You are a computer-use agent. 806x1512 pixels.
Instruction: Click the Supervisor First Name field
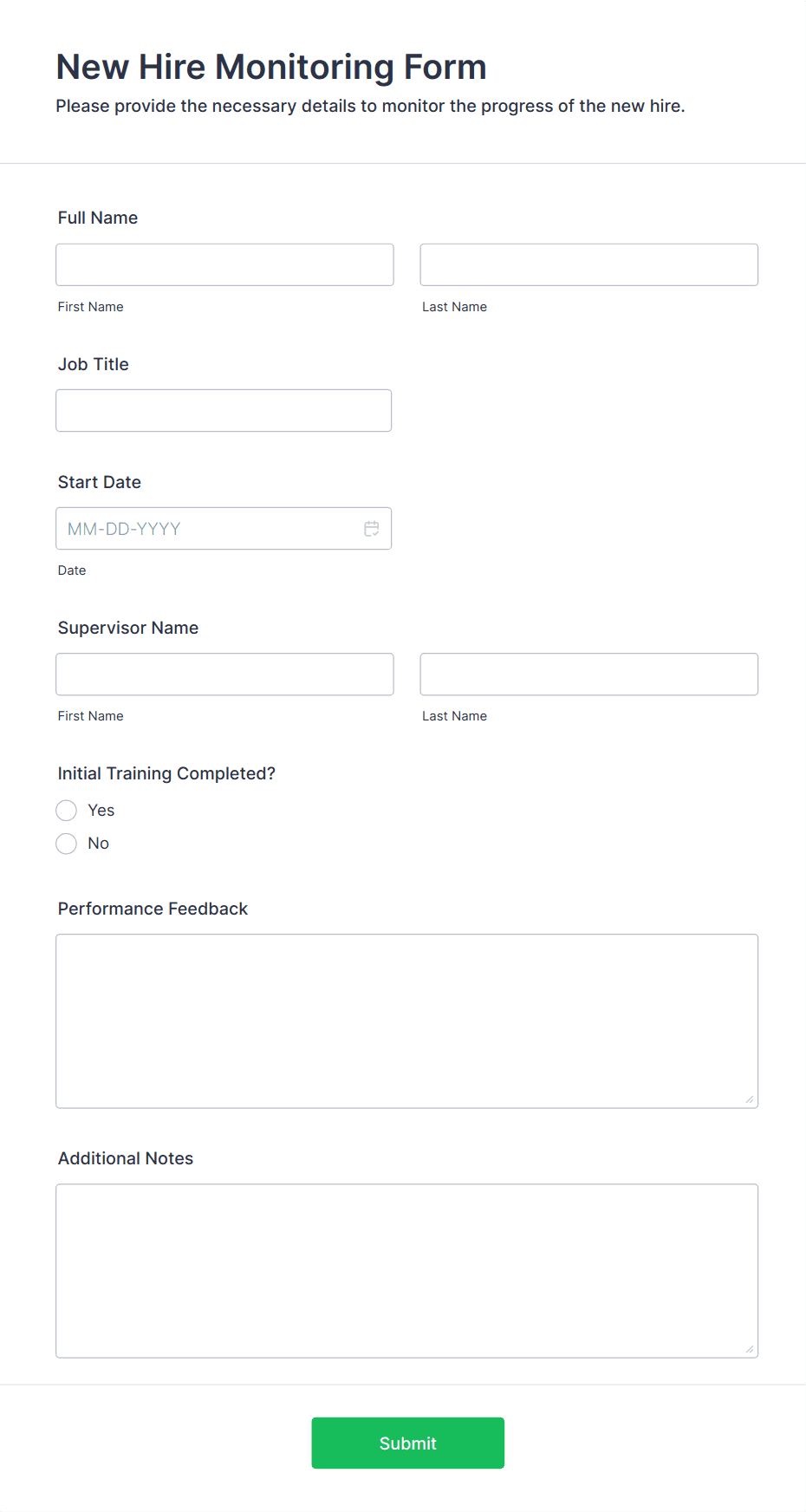(224, 674)
